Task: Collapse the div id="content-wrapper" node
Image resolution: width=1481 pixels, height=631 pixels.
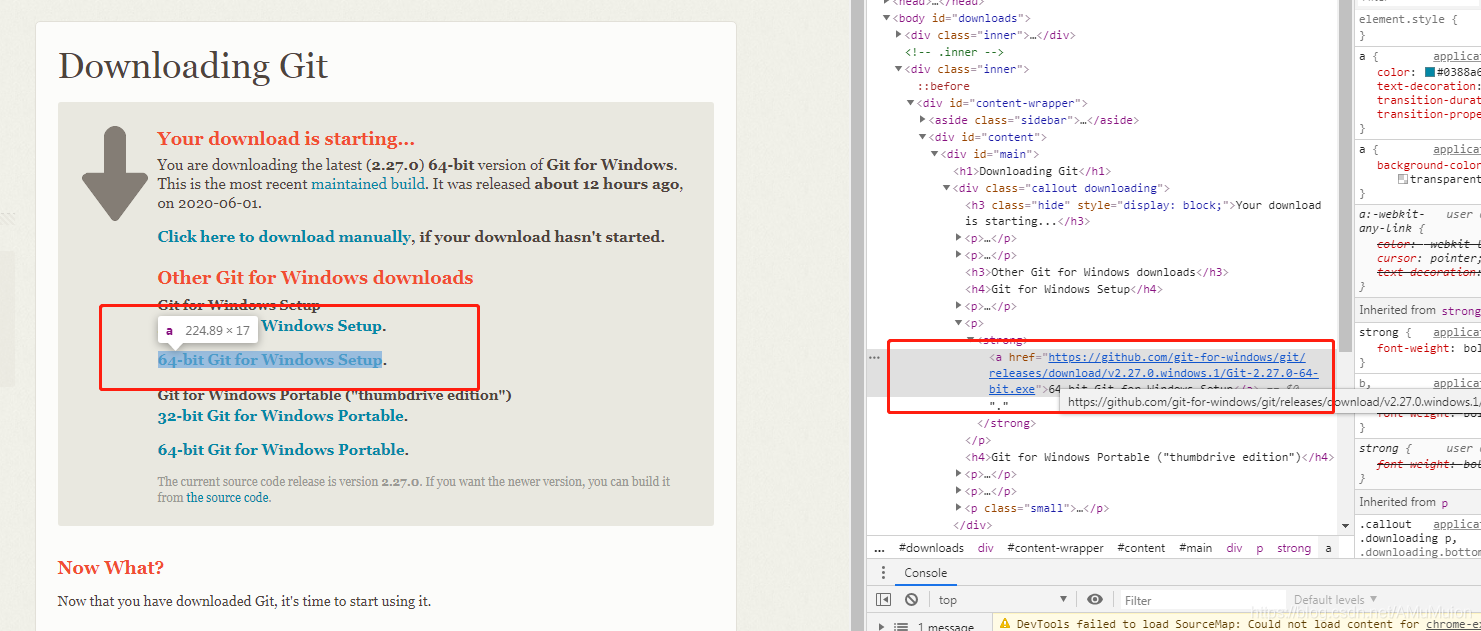Action: (910, 103)
